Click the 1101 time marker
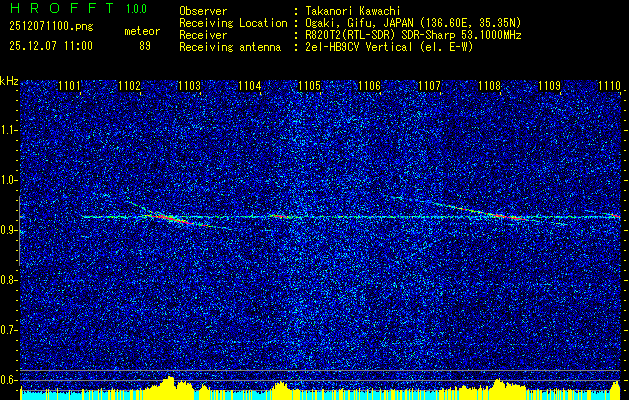Image resolution: width=629 pixels, height=400 pixels. click(x=69, y=85)
